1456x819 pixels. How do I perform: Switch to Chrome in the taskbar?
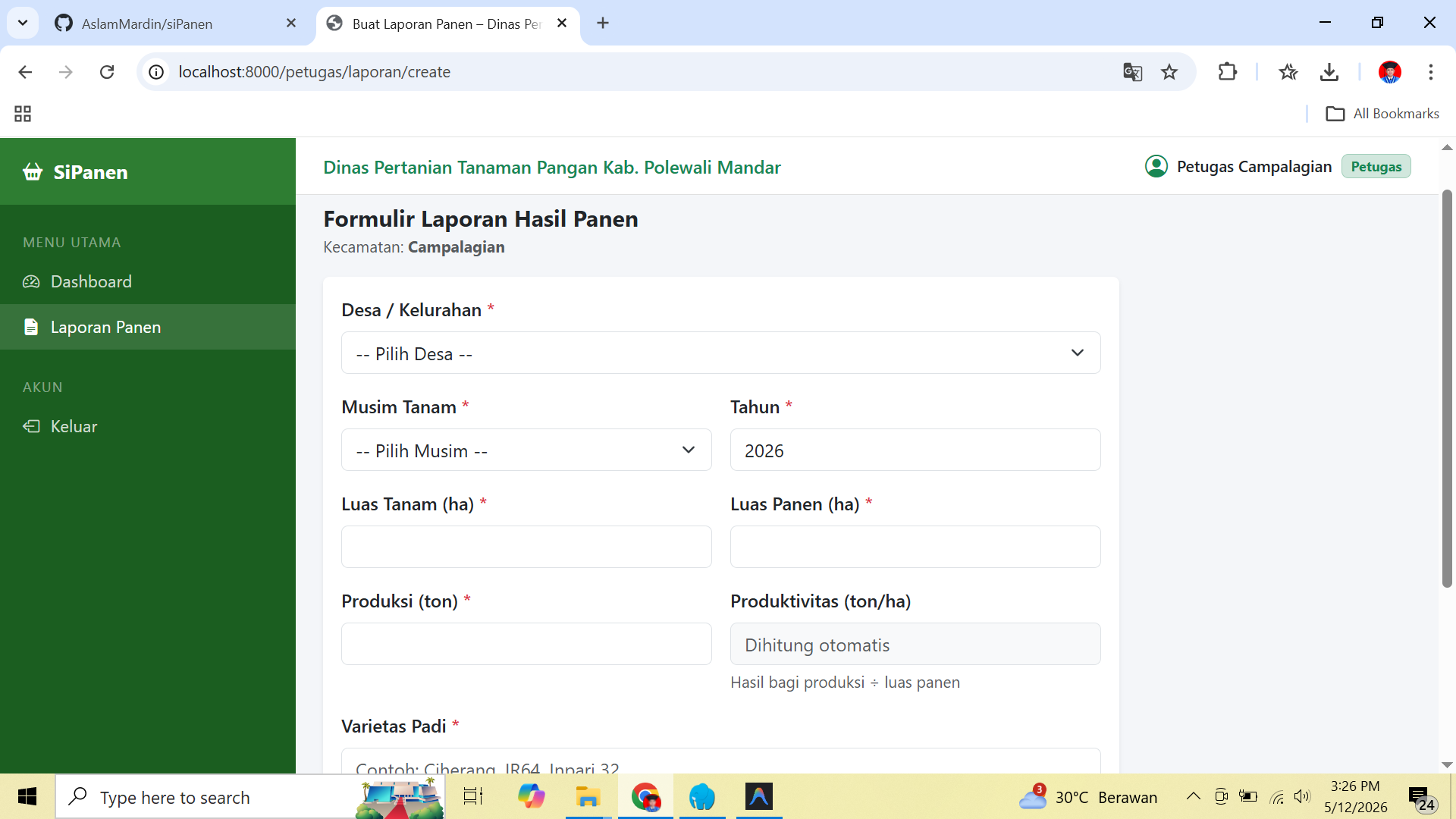coord(645,797)
